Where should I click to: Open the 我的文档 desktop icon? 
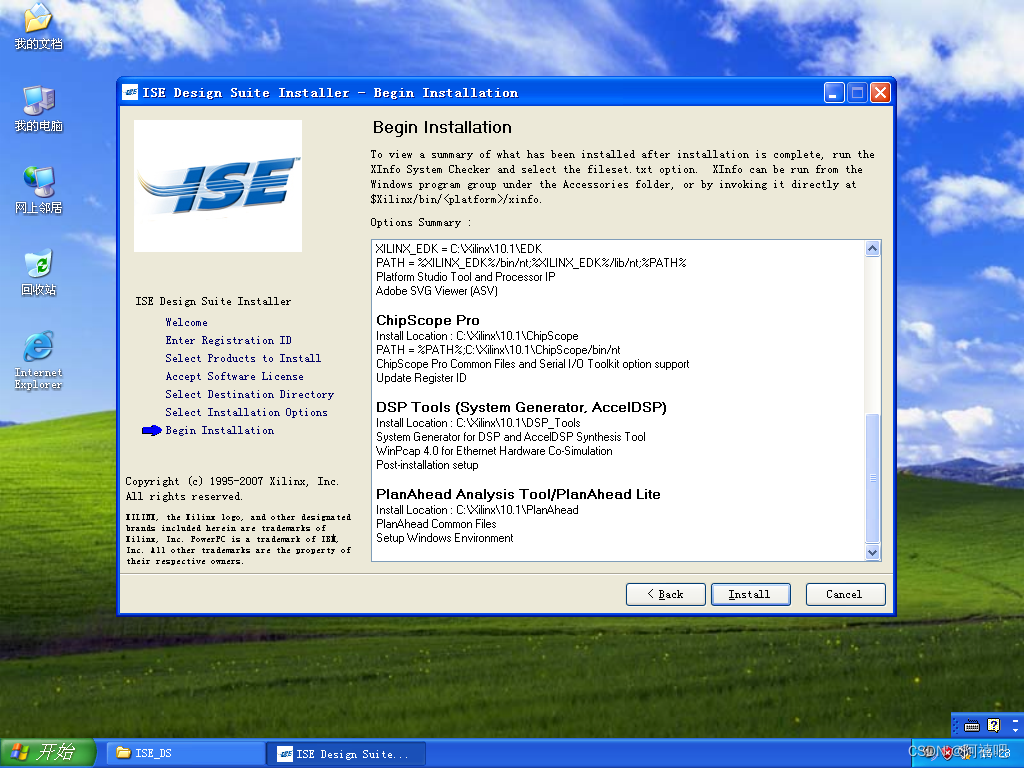tap(38, 26)
